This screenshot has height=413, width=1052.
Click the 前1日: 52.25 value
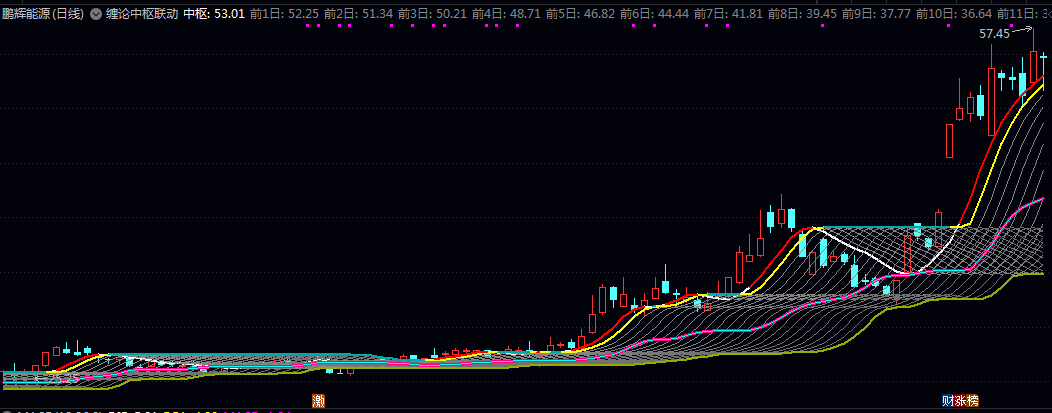(284, 13)
